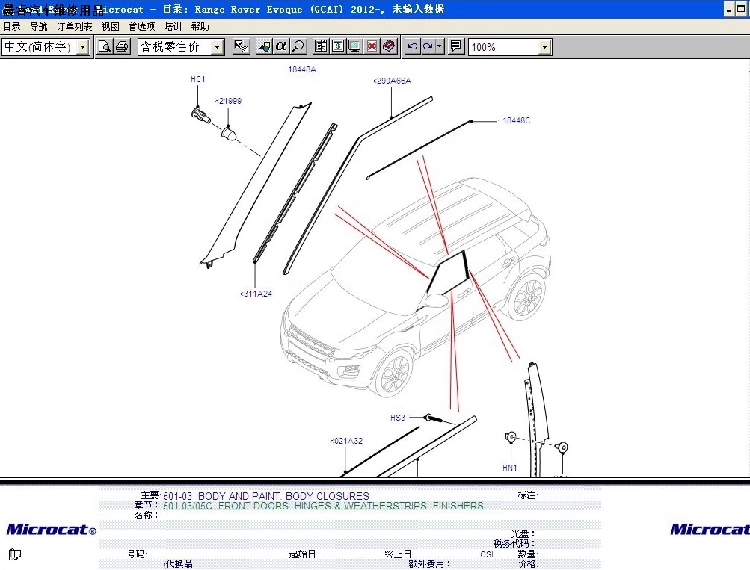Select part callout HS1 in diagram
Screen dimensions: 750x570
pyautogui.click(x=198, y=79)
